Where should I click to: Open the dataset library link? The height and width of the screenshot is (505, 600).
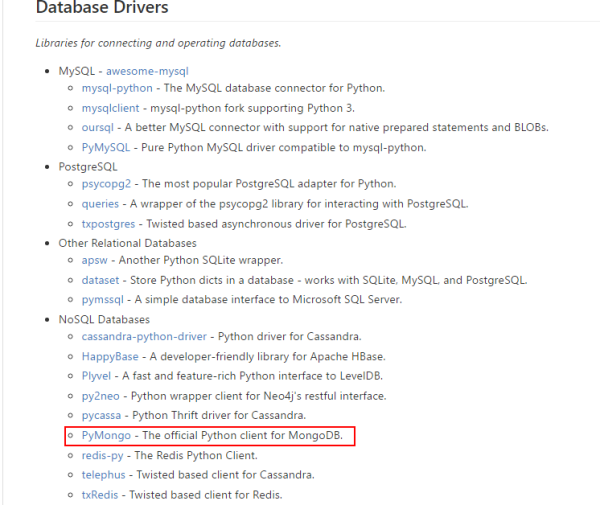pos(100,280)
